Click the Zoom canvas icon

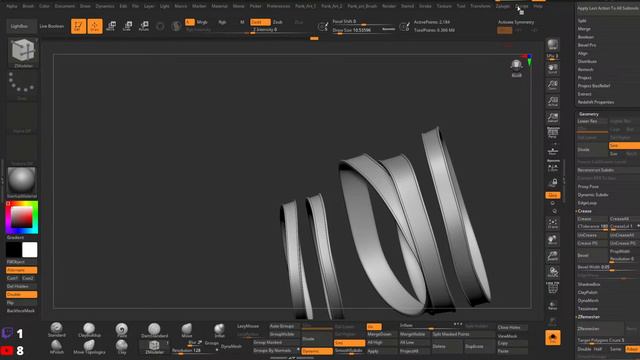(x=553, y=85)
